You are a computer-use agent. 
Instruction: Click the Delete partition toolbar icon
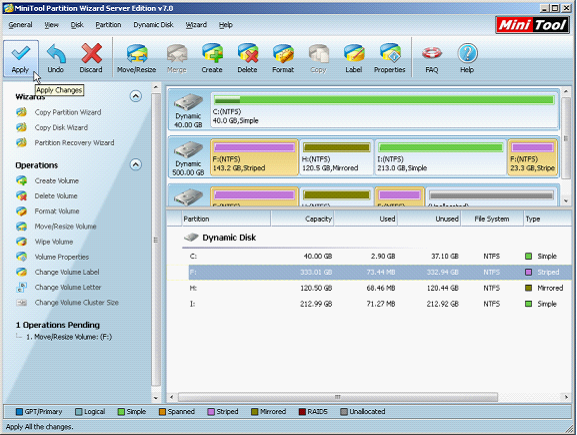pyautogui.click(x=248, y=54)
